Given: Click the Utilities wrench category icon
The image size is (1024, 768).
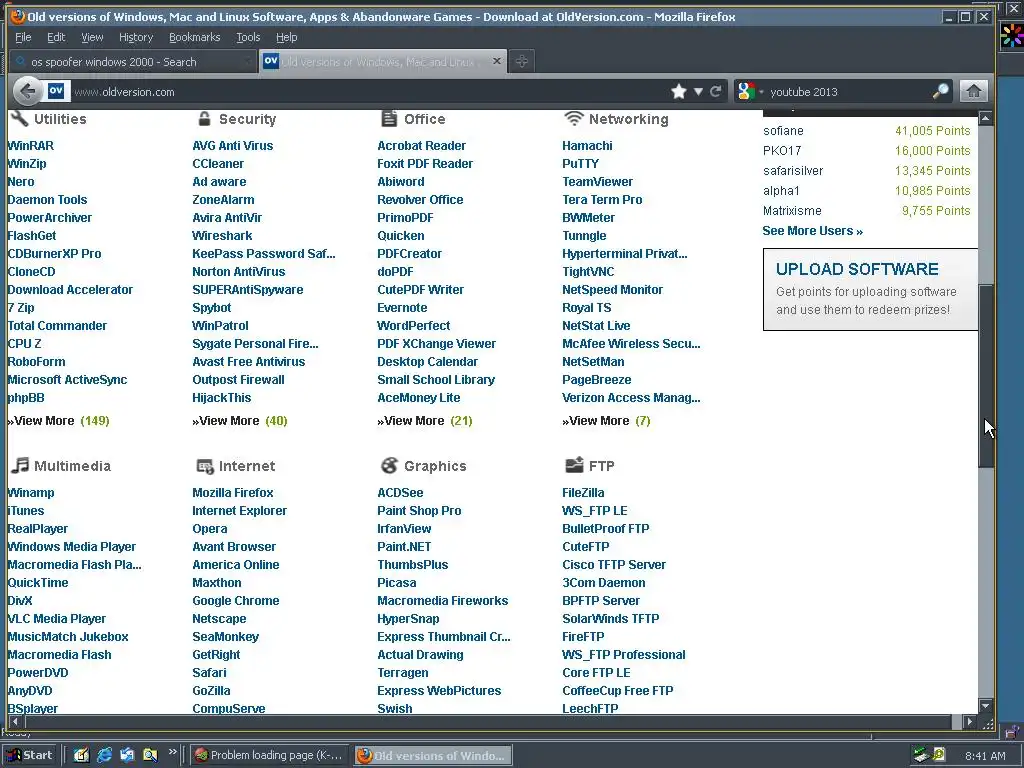Looking at the screenshot, I should point(20,118).
